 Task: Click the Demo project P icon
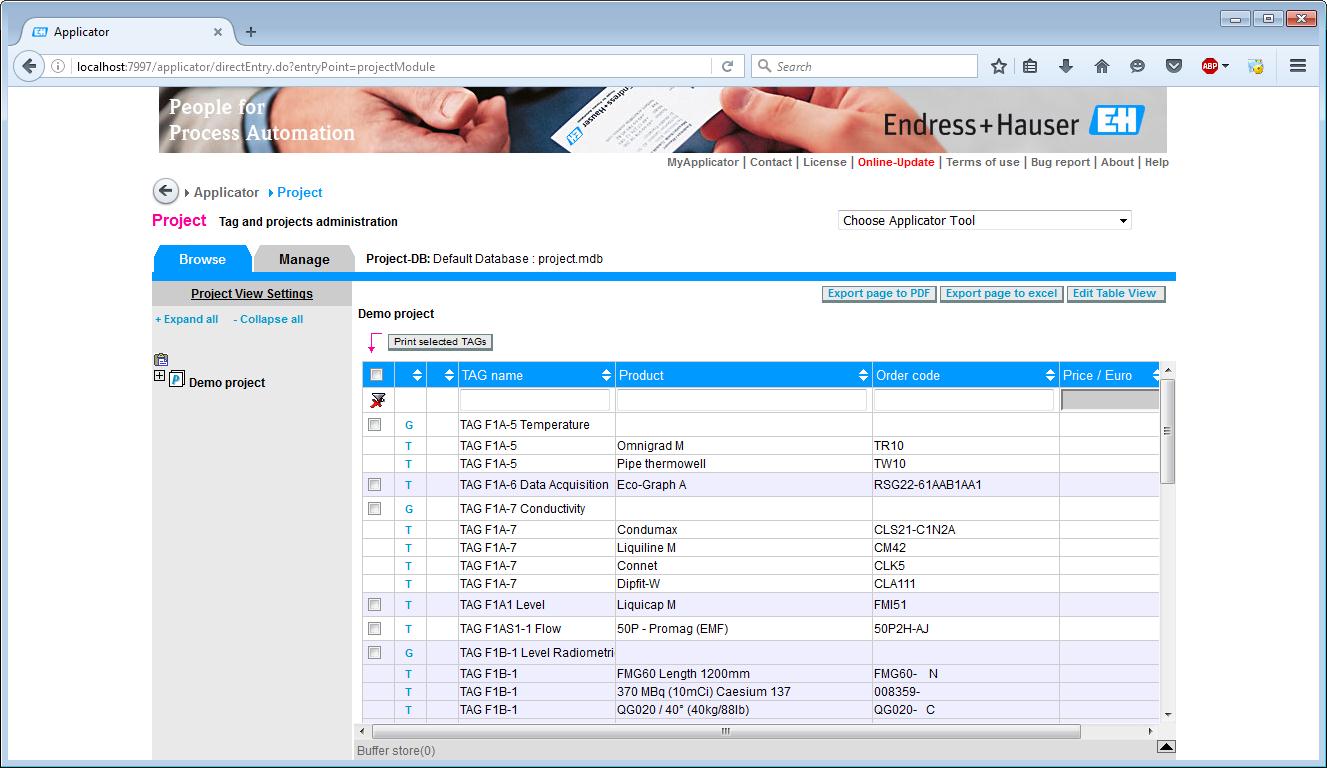coord(177,379)
